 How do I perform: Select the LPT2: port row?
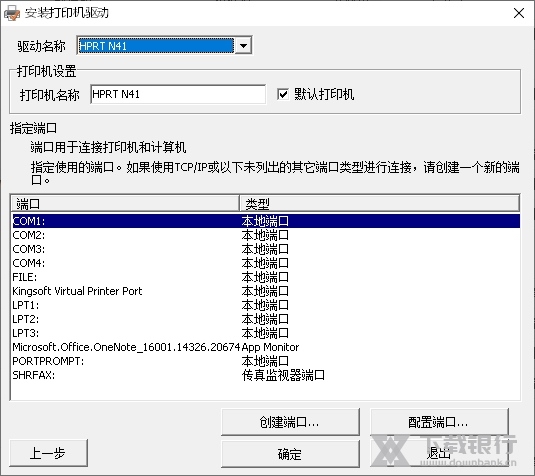(x=266, y=319)
